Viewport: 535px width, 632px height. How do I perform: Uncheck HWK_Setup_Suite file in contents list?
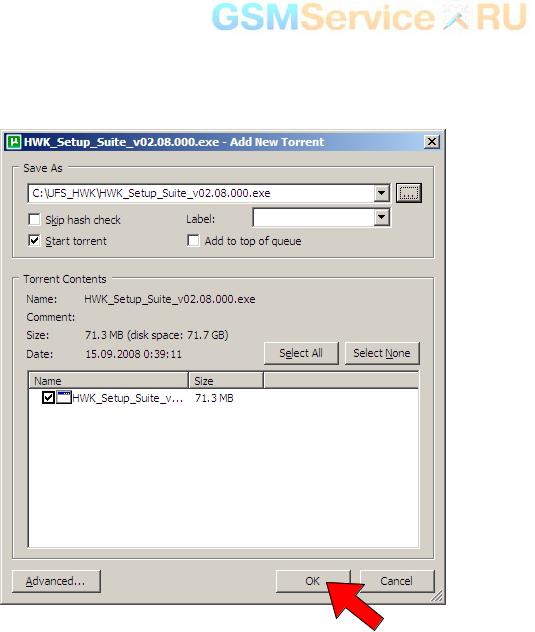click(x=48, y=398)
